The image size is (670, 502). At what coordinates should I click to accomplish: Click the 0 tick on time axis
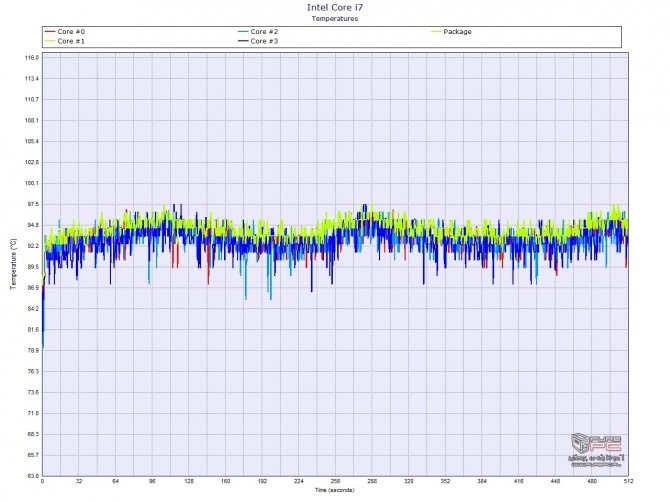[x=42, y=481]
